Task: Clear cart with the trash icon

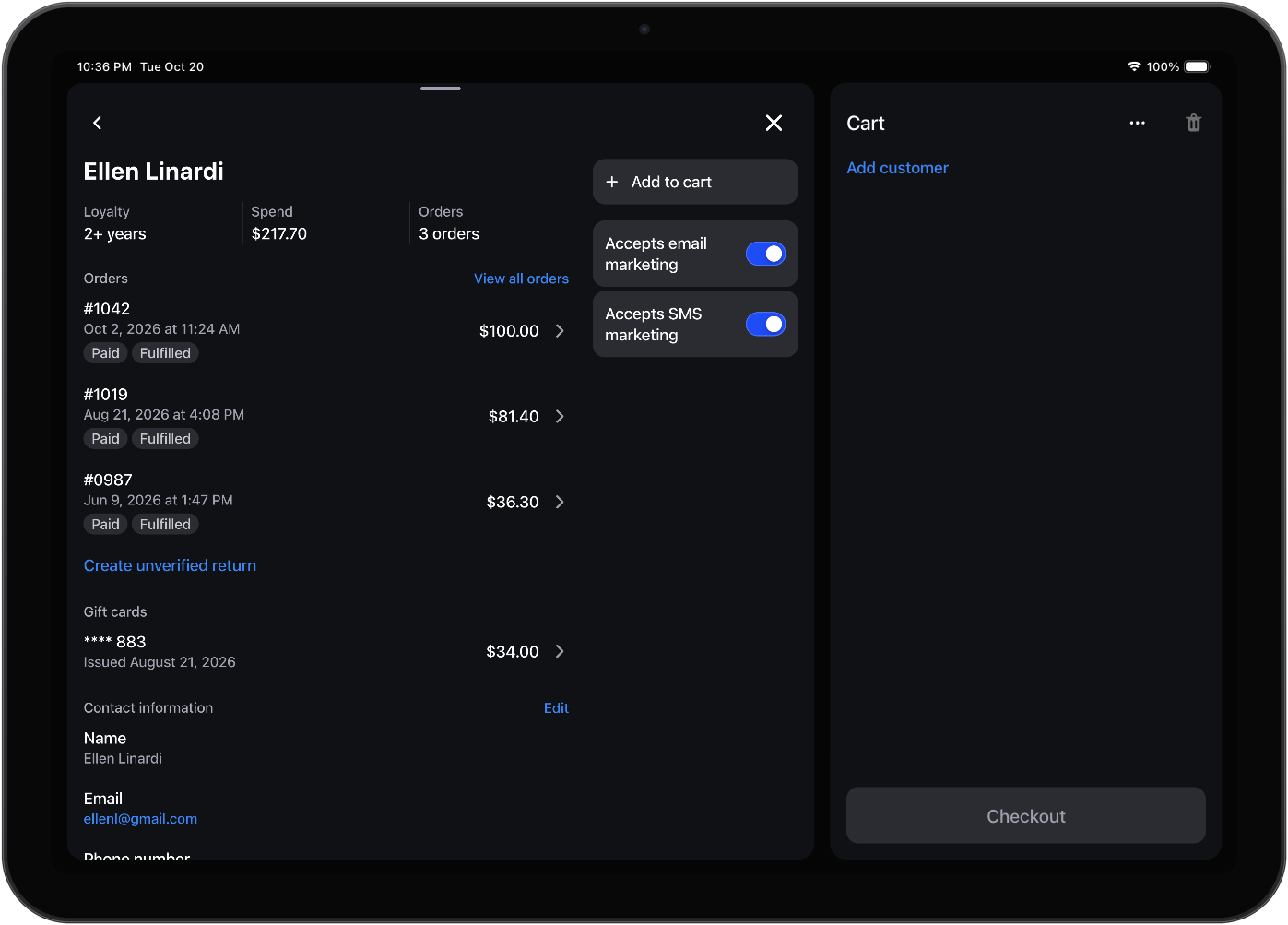Action: point(1193,123)
